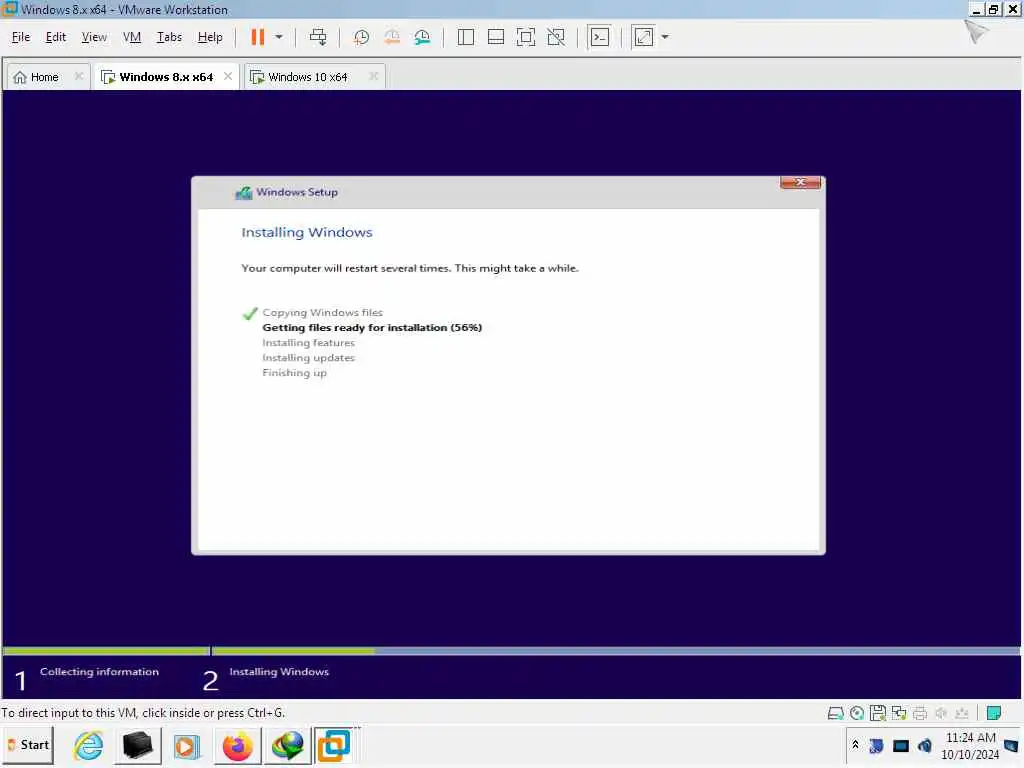The image size is (1024, 768).
Task: Open the Snapshot Manager
Action: click(x=422, y=37)
